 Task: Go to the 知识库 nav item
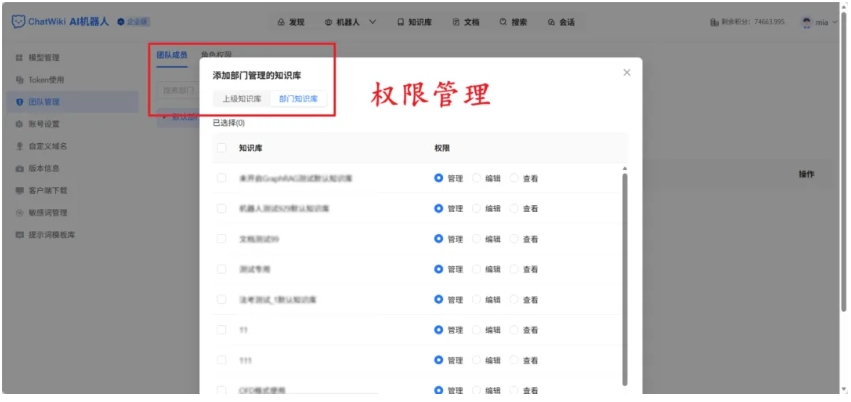click(415, 23)
